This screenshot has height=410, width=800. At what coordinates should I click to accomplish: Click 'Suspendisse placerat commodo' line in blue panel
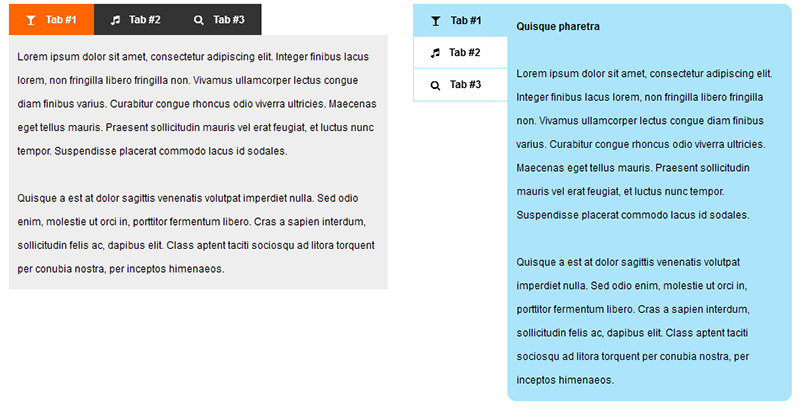click(x=633, y=215)
